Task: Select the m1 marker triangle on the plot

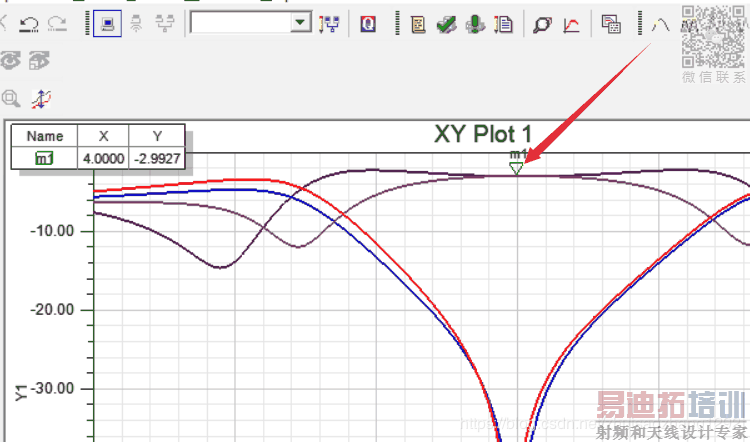Action: 516,168
